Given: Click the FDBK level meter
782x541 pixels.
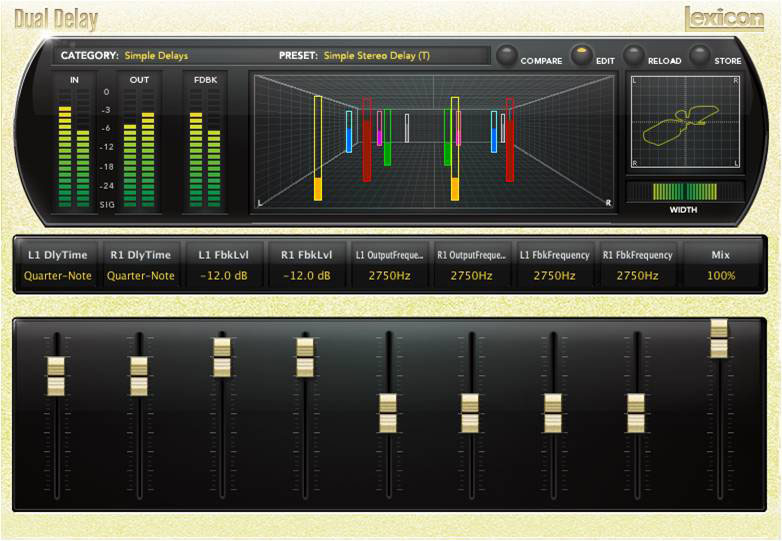Looking at the screenshot, I should 205,149.
